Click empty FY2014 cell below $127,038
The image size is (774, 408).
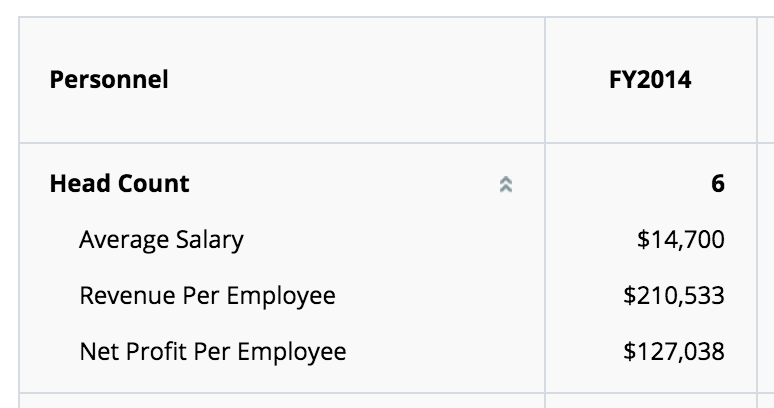(651, 401)
